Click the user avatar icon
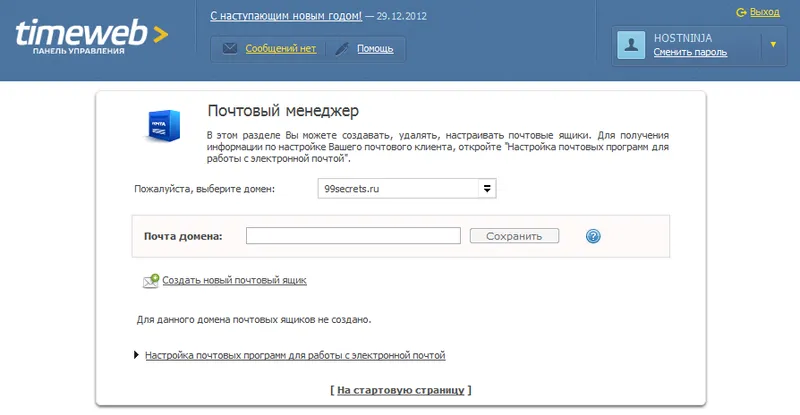Viewport: 800px width, 415px height. [x=631, y=45]
